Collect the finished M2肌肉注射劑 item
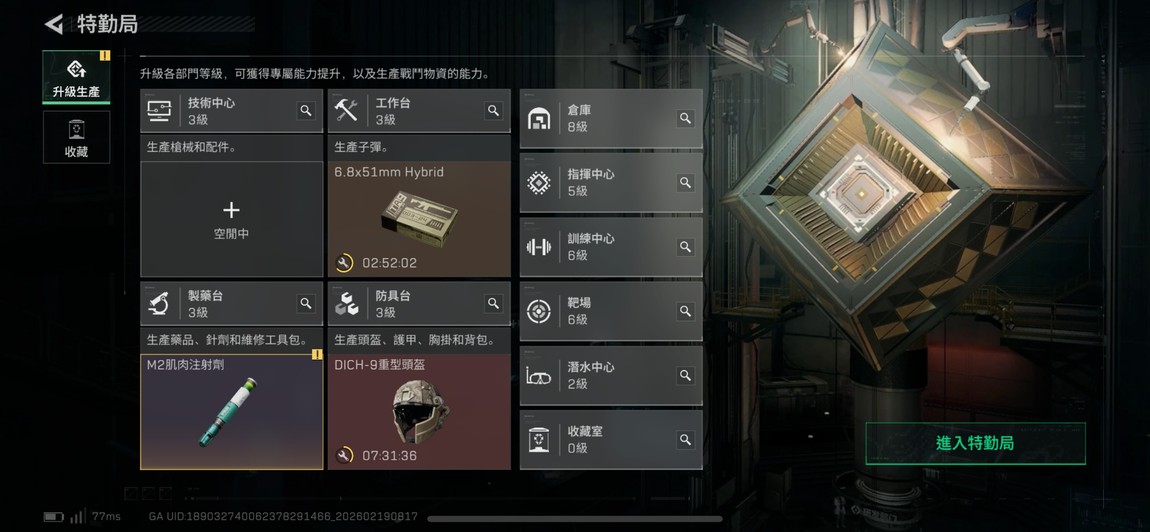1150x532 pixels. [232, 412]
